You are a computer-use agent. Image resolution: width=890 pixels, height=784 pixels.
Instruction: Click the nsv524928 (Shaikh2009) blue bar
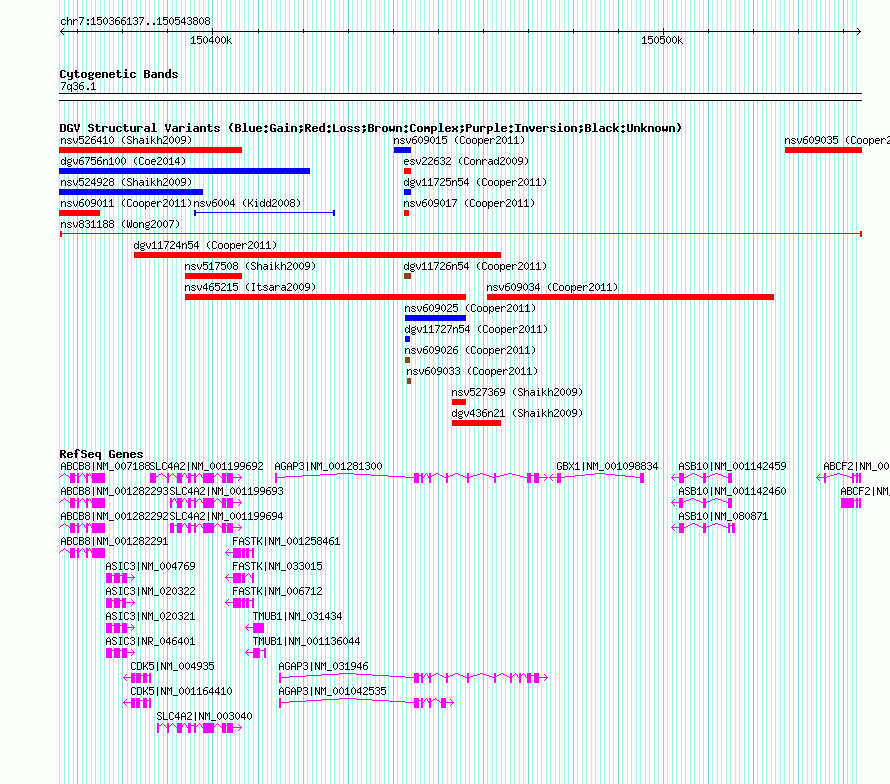(131, 192)
